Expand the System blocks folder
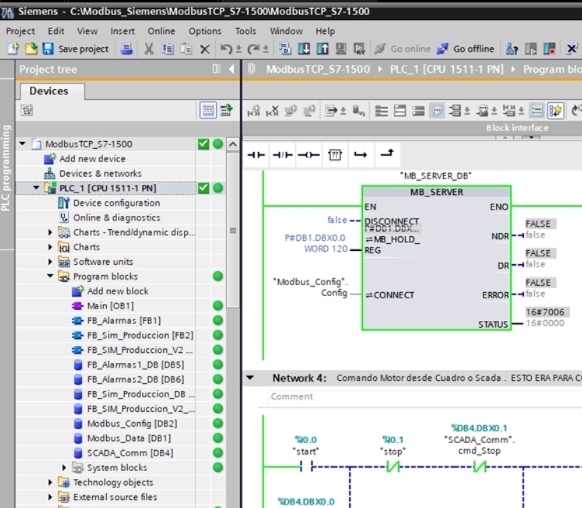The image size is (582, 508). (x=64, y=468)
